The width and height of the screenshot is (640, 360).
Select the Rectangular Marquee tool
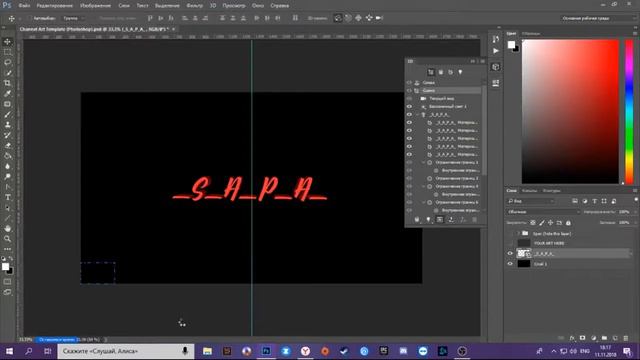7,52
